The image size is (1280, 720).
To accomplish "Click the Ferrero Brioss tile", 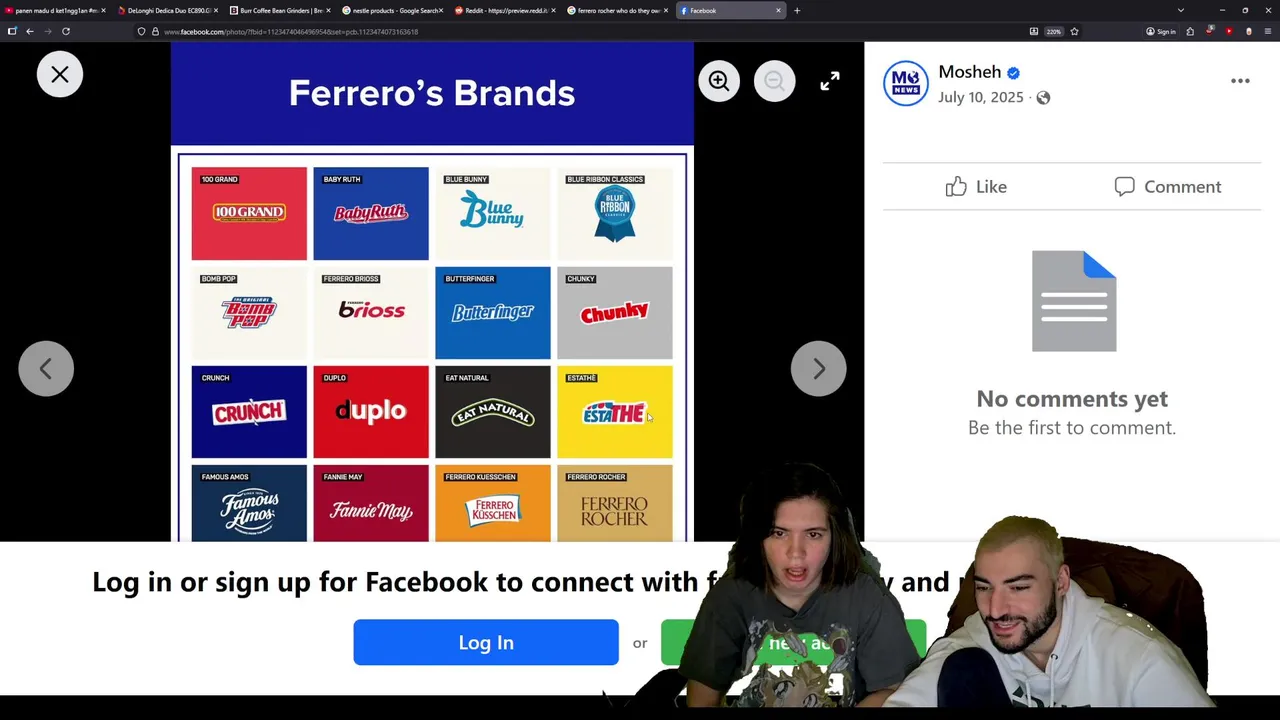I will click(x=371, y=313).
